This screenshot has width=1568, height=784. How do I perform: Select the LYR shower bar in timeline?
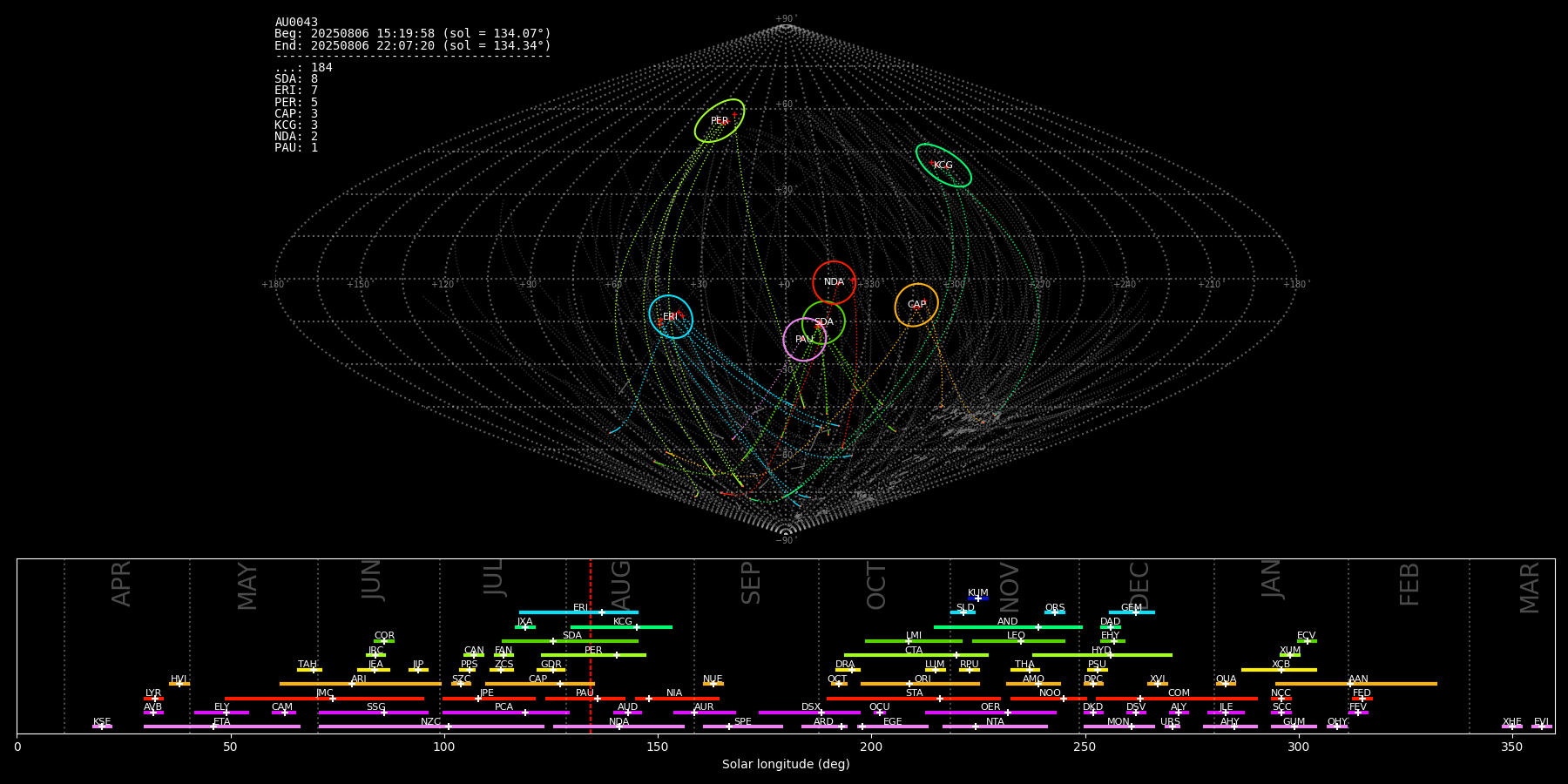153,699
